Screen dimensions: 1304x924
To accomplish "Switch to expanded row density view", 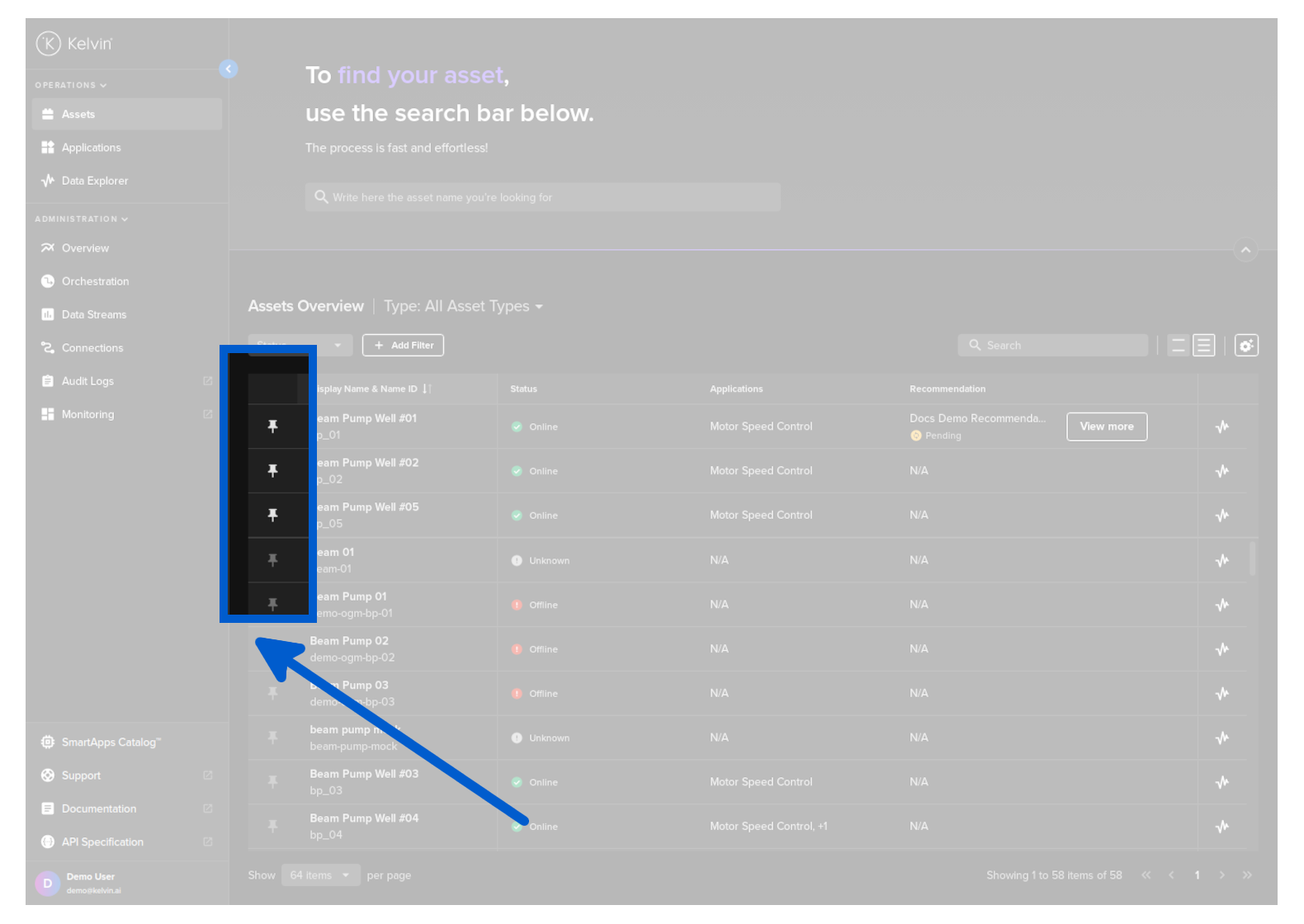I will tap(1204, 346).
